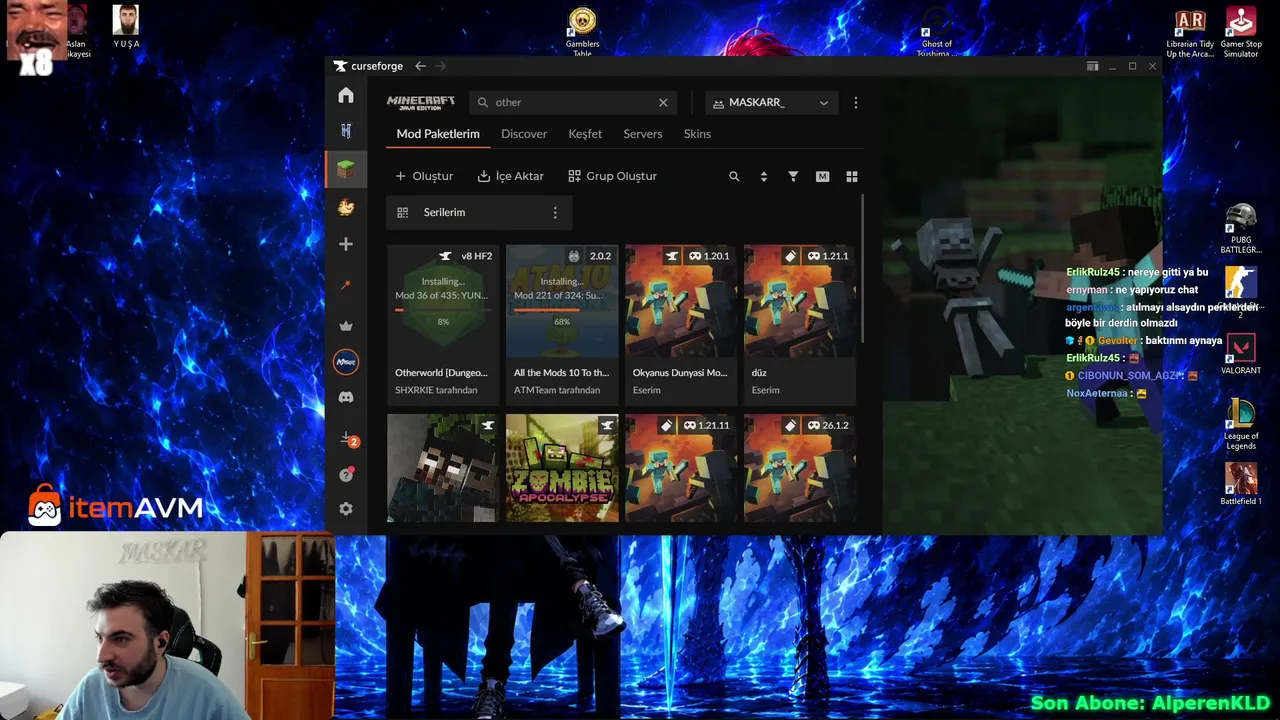Open the Otherworld [Dungeo... modpack card title

click(x=442, y=373)
